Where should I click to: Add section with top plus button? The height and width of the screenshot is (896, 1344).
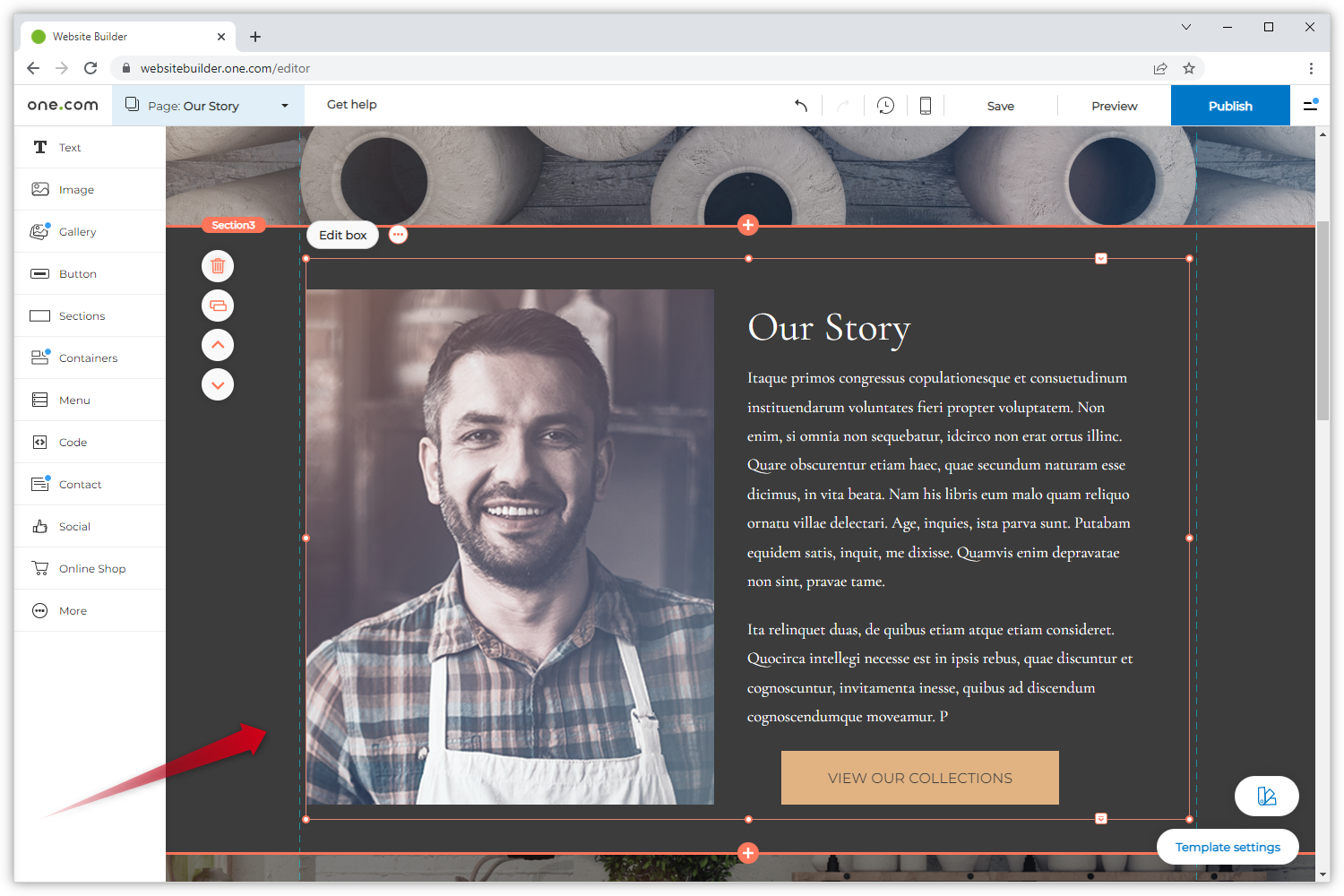pos(748,225)
